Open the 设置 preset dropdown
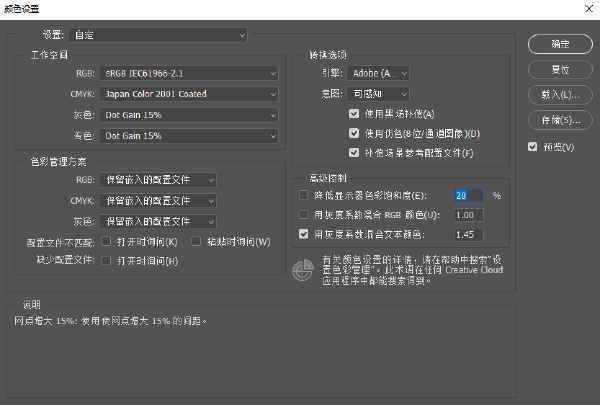This screenshot has height=405, width=600. coord(163,35)
